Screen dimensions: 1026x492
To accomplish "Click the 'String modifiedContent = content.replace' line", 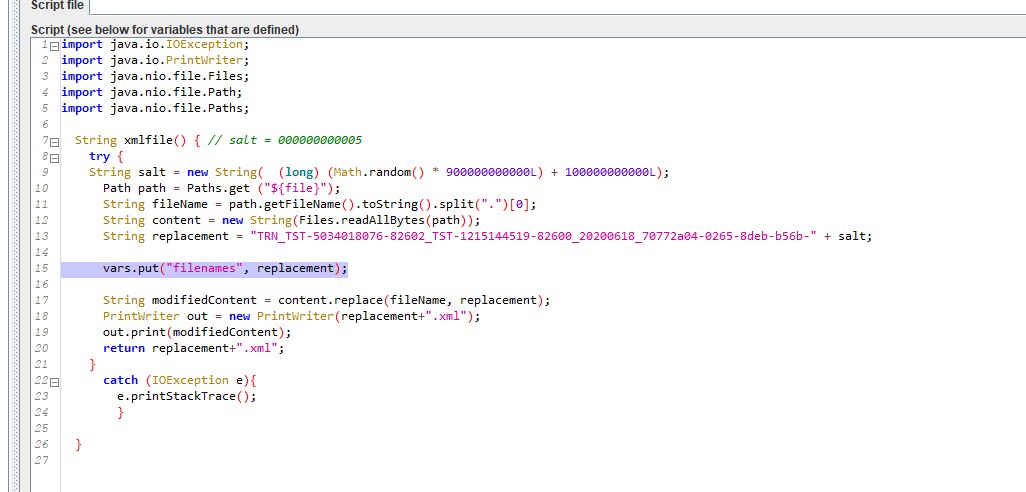I will coord(327,300).
